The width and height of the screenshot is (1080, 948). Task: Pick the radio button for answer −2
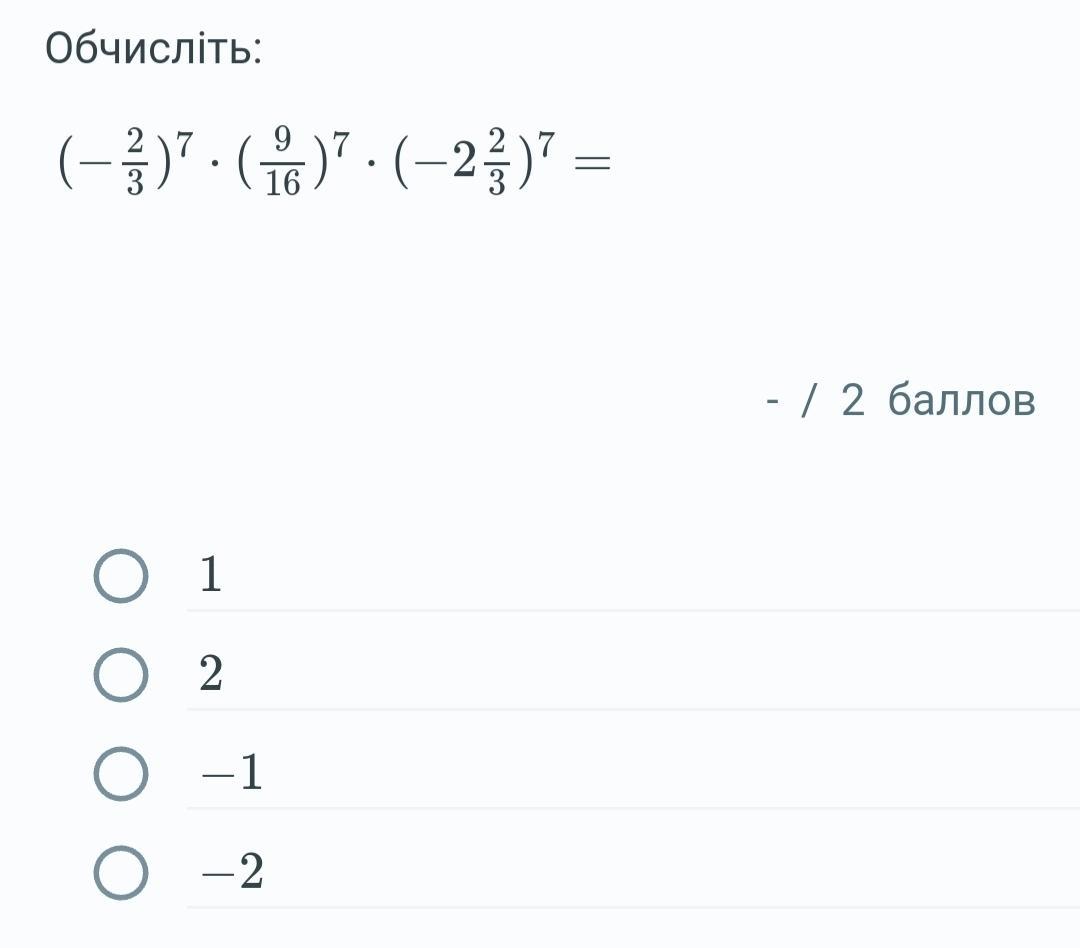tap(121, 872)
